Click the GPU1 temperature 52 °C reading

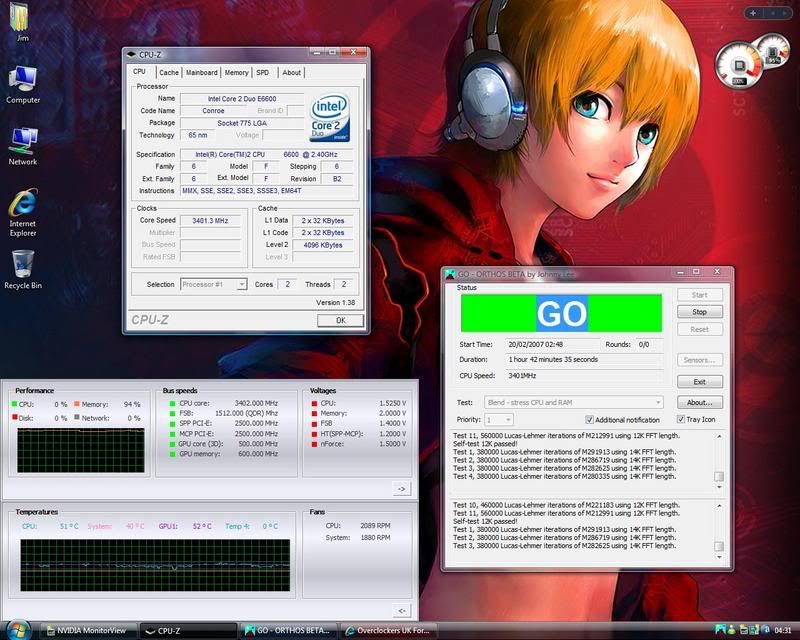coord(202,526)
